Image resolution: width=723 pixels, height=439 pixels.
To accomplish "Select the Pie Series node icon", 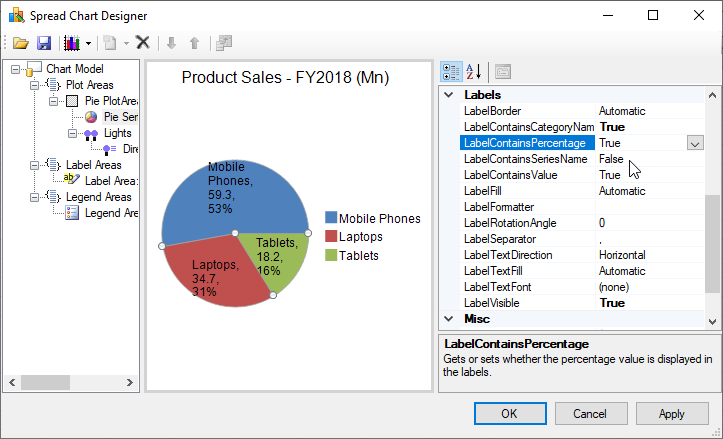I will coord(90,117).
